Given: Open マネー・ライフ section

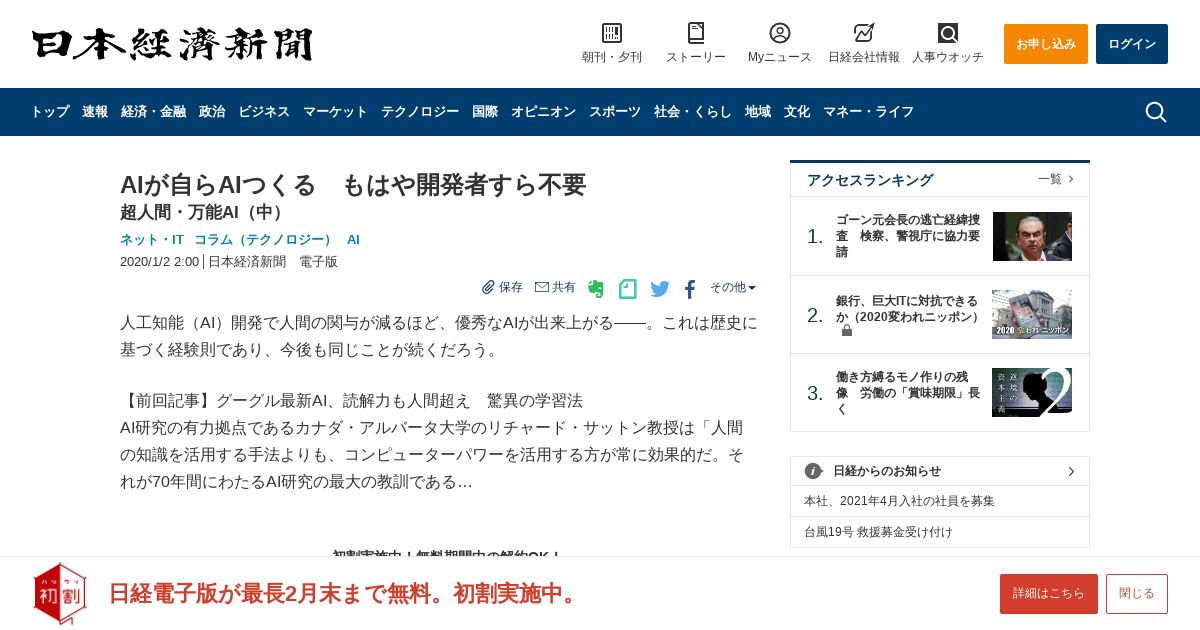Looking at the screenshot, I should [x=868, y=112].
